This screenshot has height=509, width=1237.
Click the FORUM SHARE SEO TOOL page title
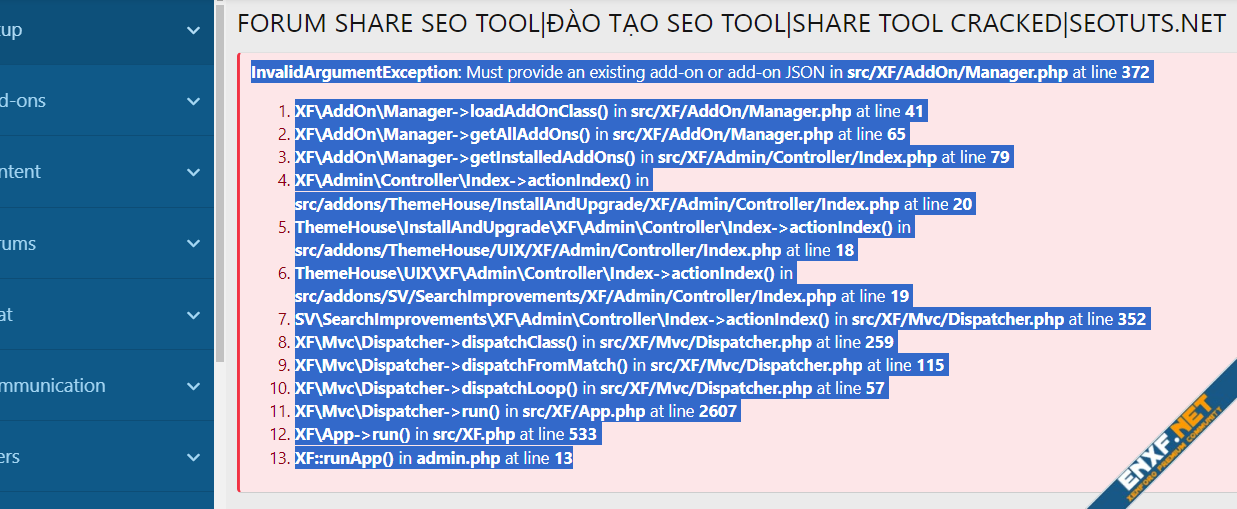[x=731, y=23]
